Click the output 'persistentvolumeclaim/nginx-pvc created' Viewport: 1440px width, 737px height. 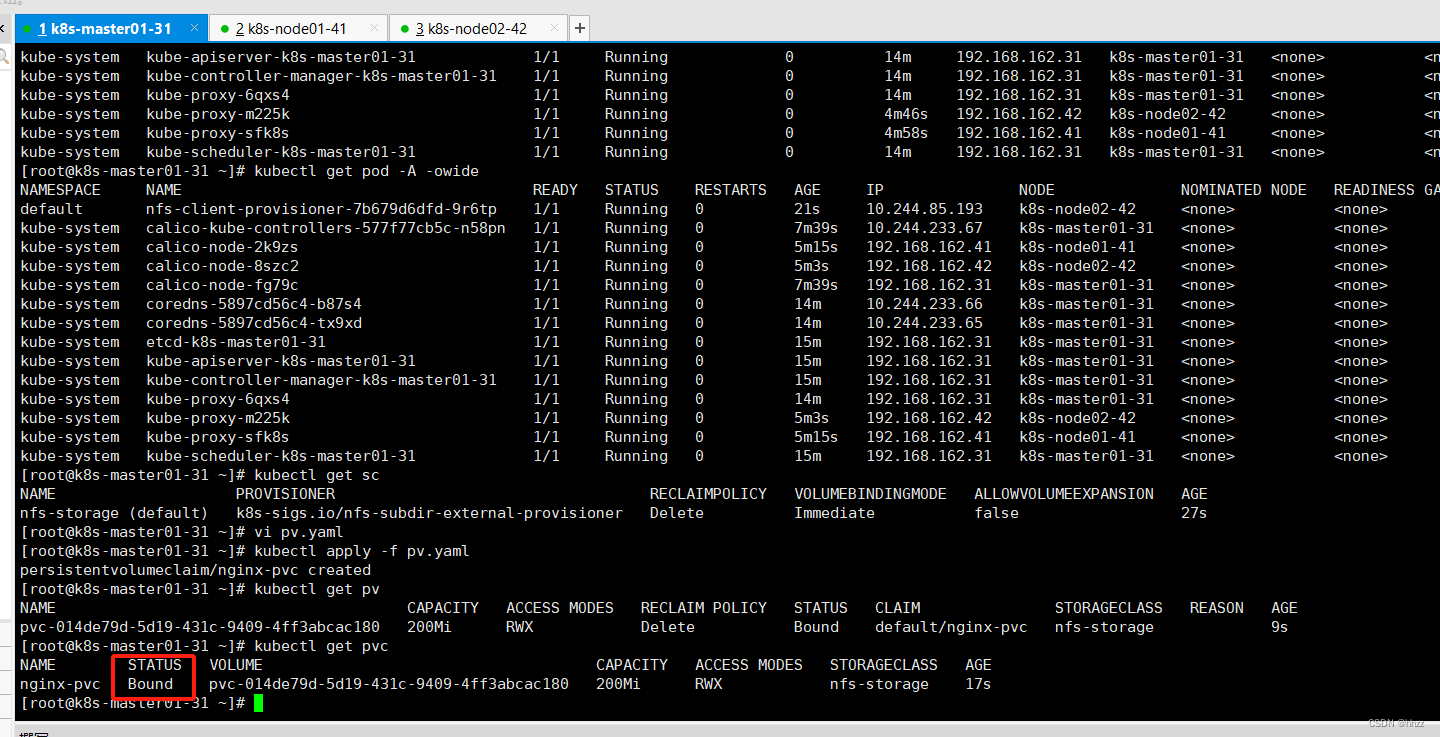click(195, 570)
